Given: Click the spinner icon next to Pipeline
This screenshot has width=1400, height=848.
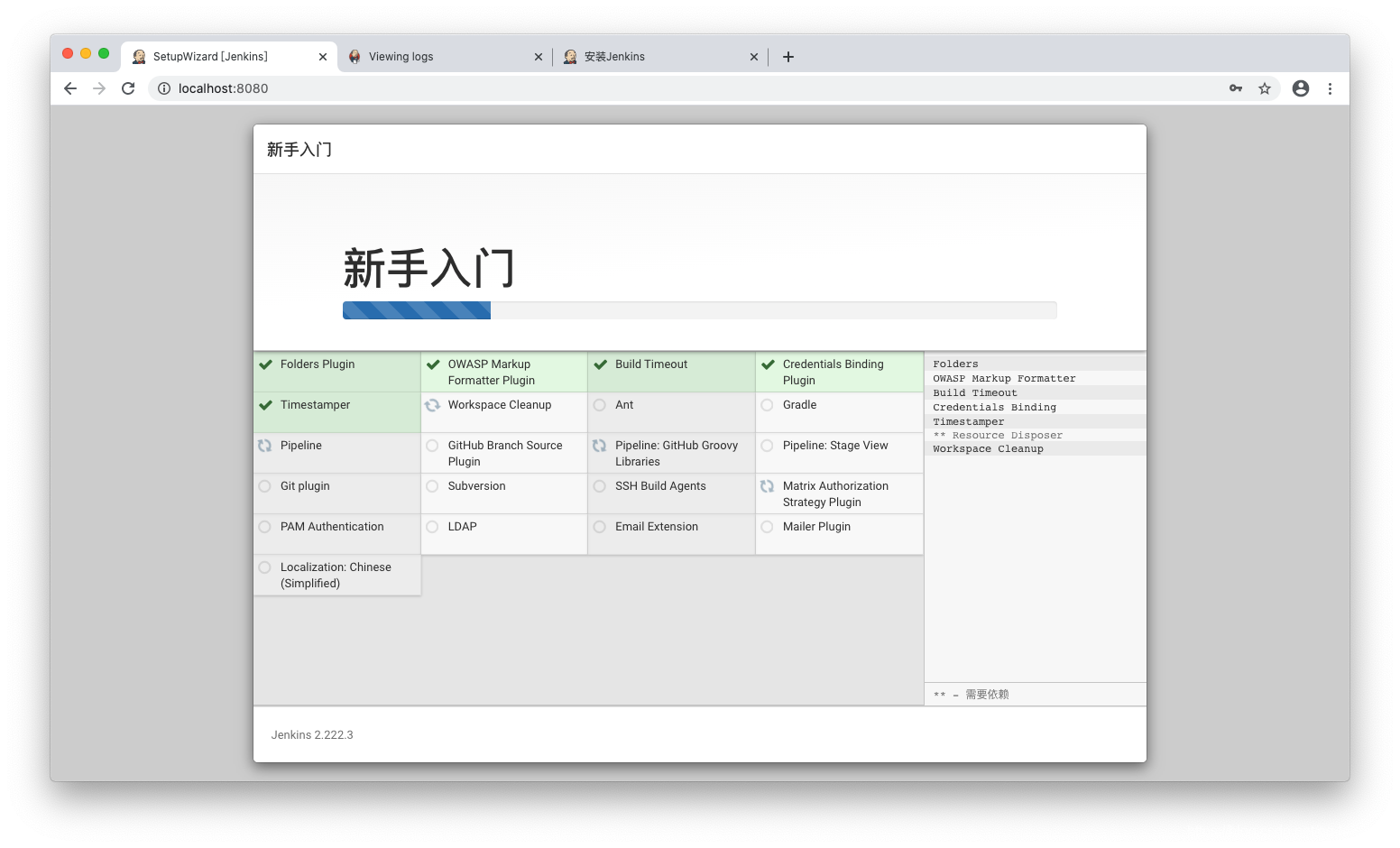Looking at the screenshot, I should [265, 445].
